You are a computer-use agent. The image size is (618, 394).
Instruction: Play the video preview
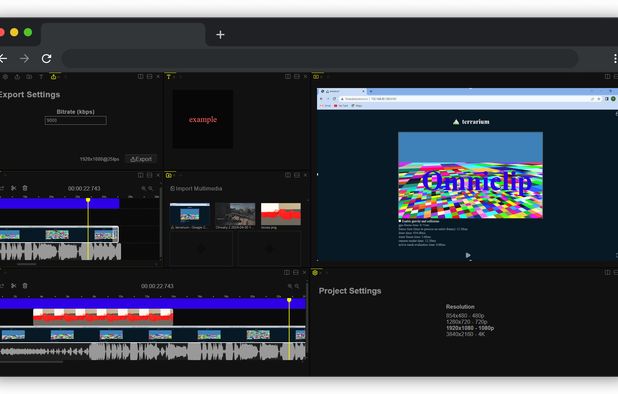[x=468, y=255]
